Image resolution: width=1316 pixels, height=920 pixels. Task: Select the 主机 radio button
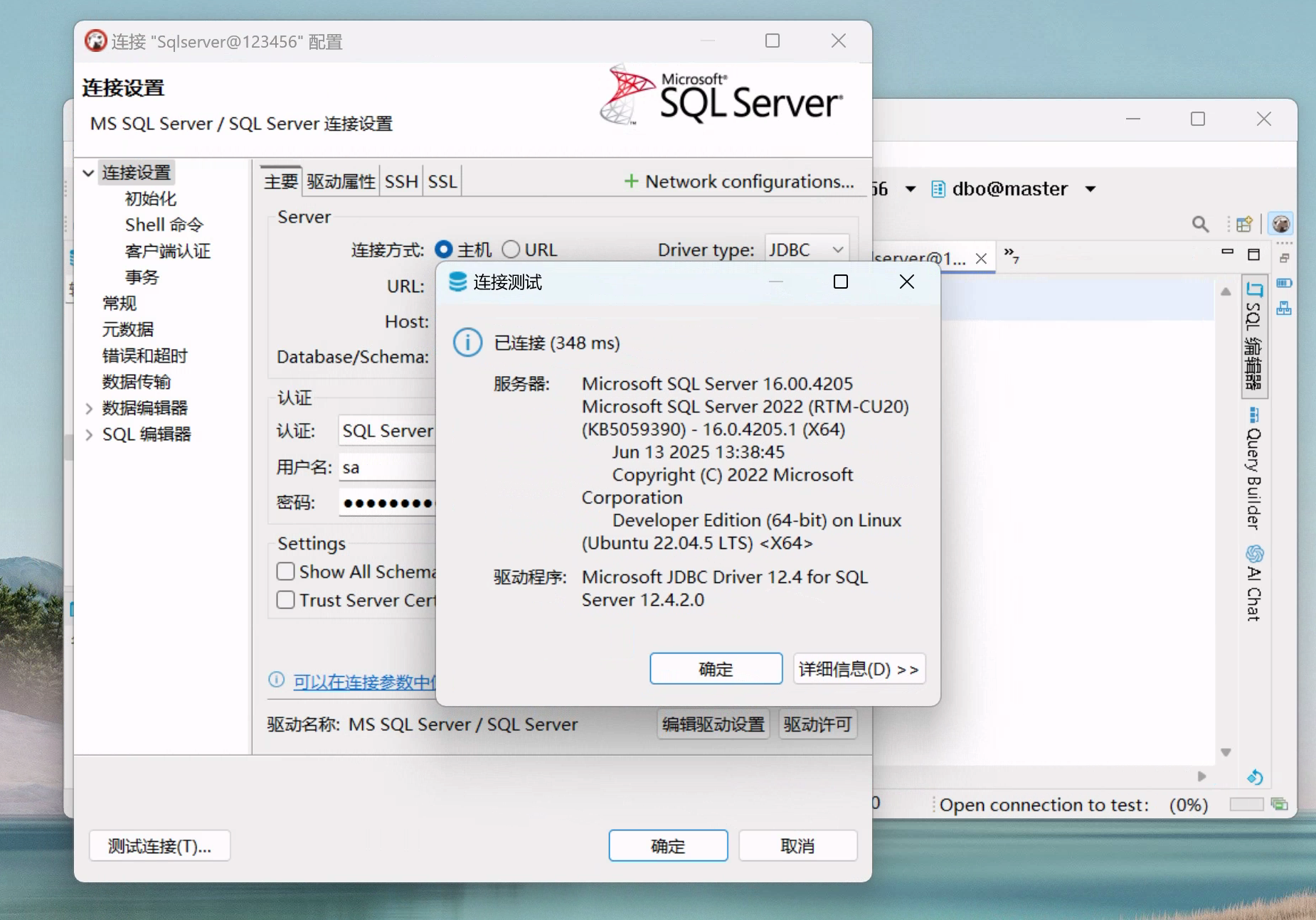click(x=443, y=250)
